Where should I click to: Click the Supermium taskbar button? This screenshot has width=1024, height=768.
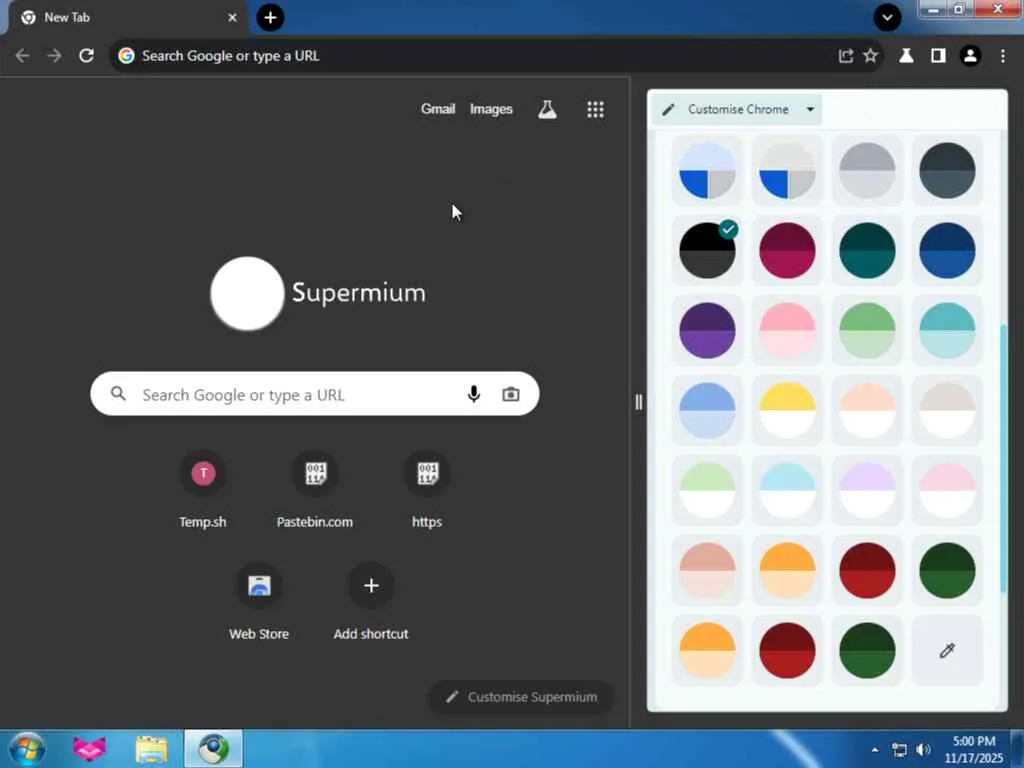214,749
